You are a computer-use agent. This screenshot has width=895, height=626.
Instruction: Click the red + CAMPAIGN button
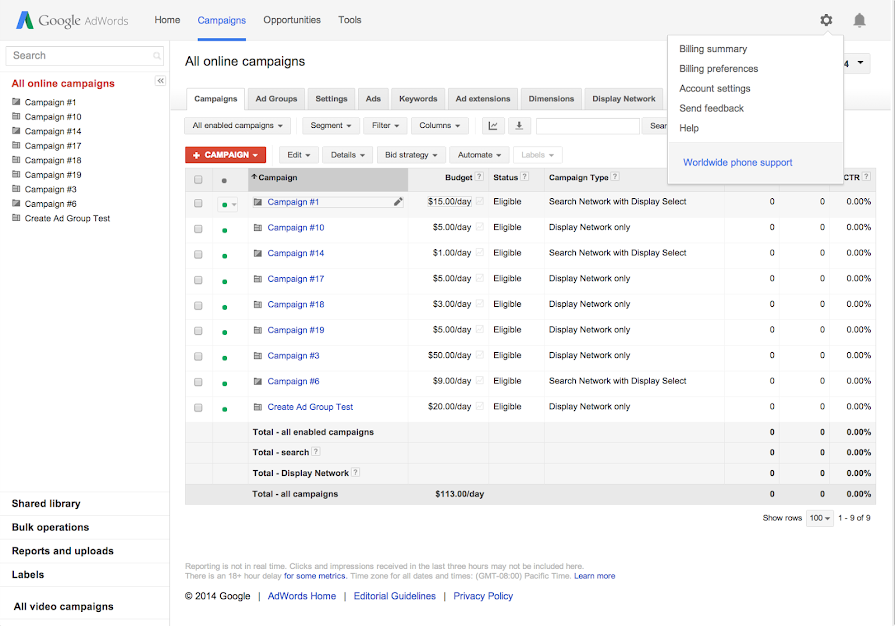(226, 155)
